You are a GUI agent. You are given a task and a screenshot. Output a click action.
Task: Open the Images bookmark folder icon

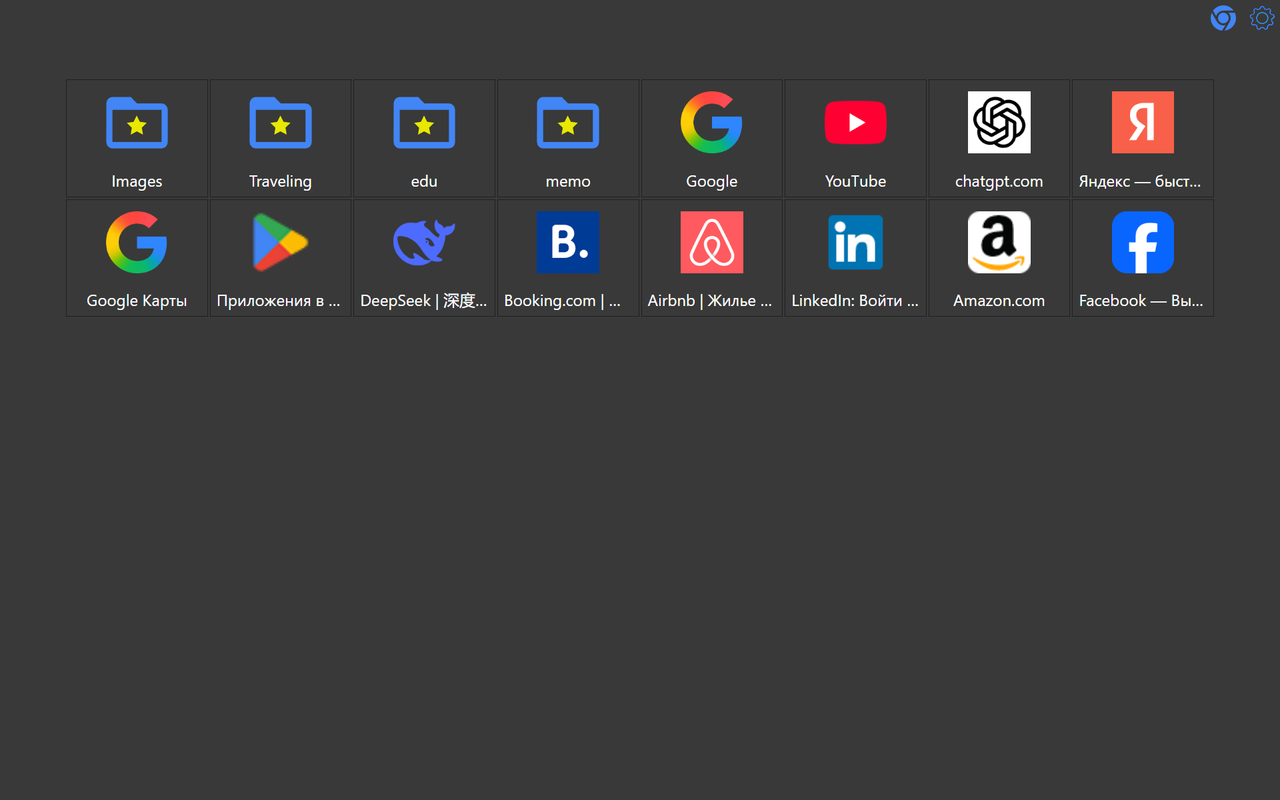coord(137,122)
